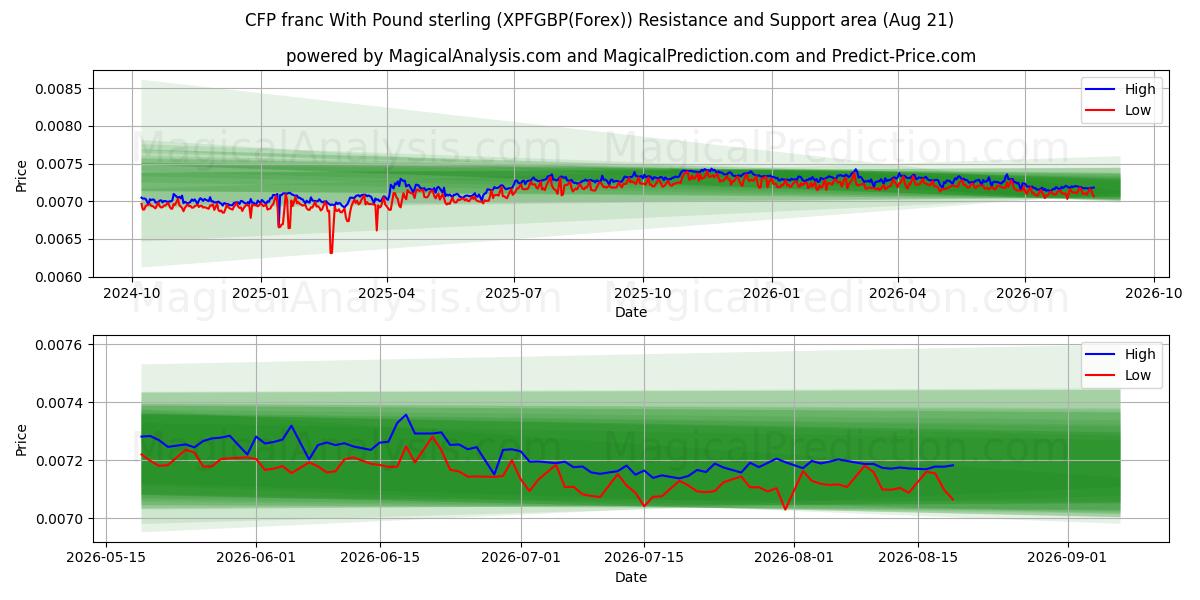Click bottom chart y-axis value 0.0074

60,403
